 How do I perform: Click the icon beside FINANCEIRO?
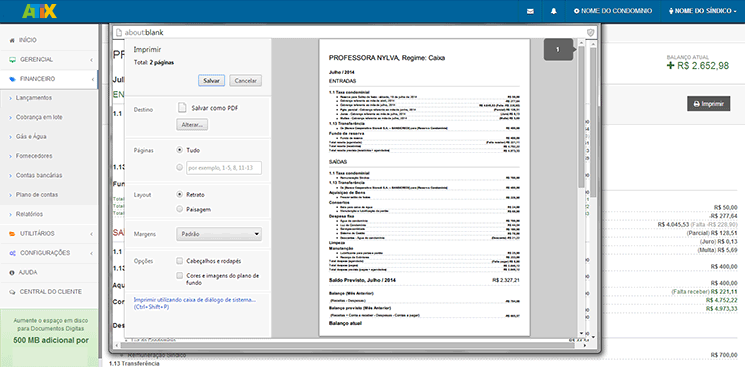tap(12, 79)
